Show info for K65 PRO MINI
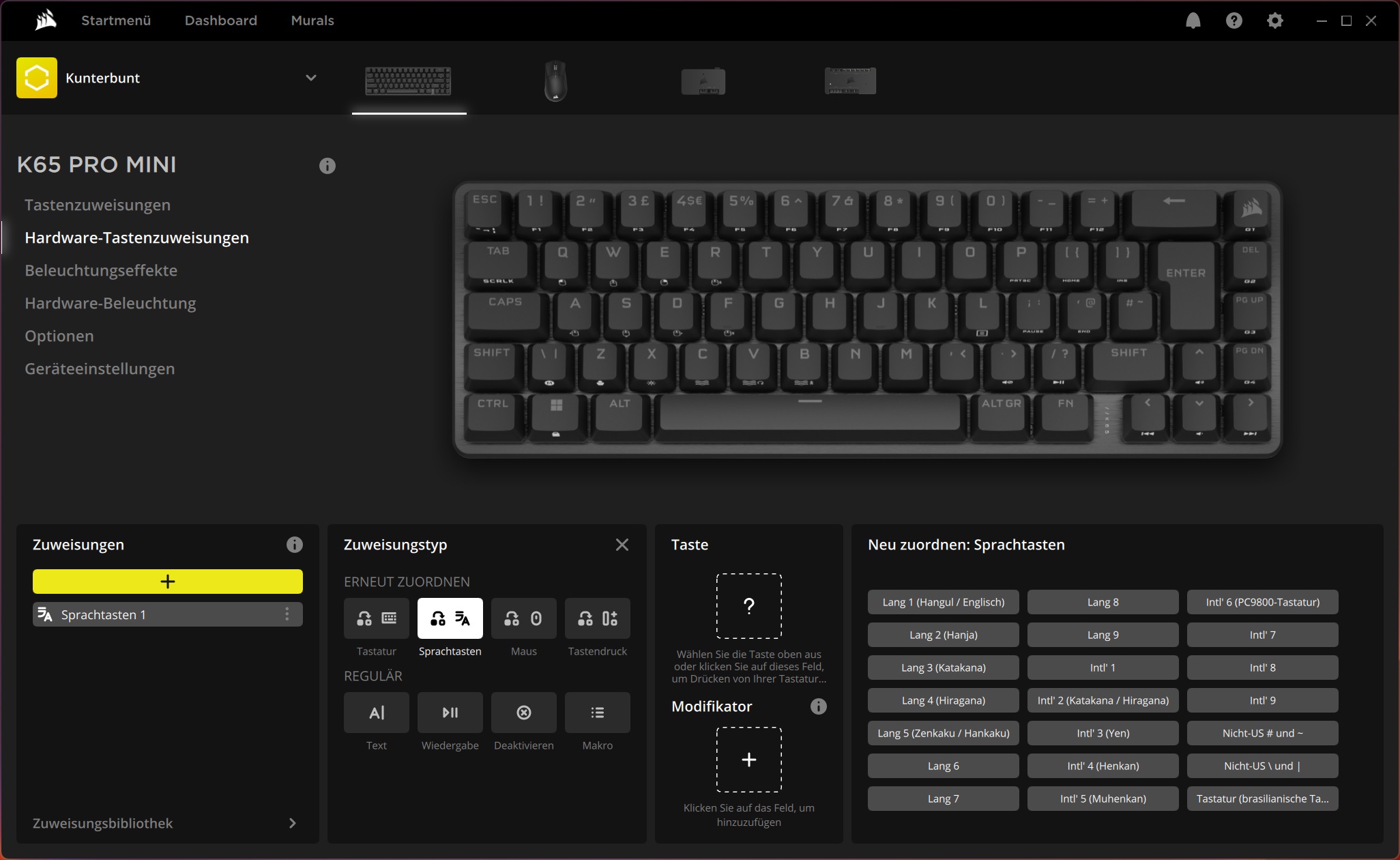The height and width of the screenshot is (860, 1400). (327, 166)
